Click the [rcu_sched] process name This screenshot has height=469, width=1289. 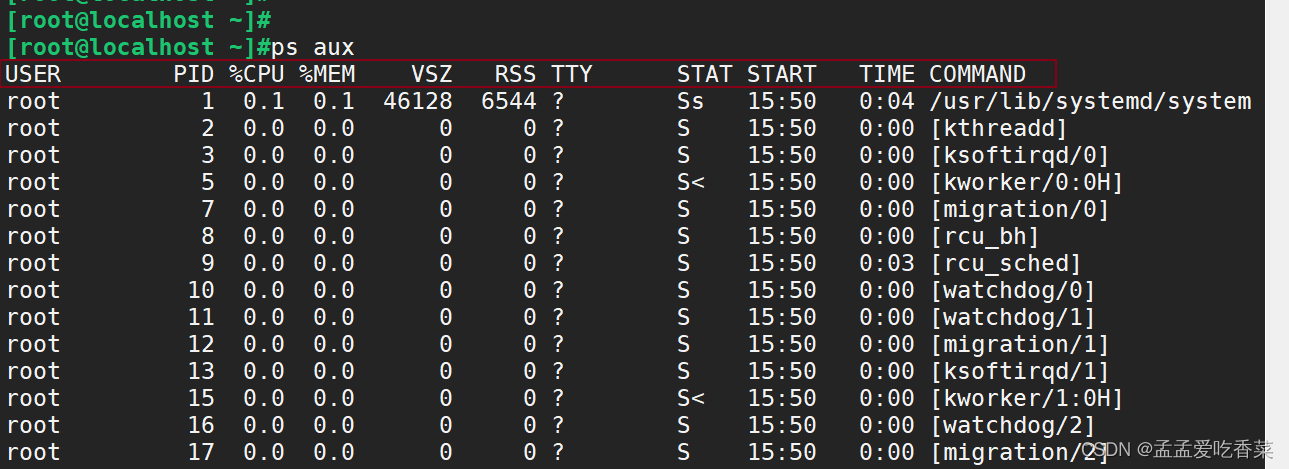click(1006, 263)
